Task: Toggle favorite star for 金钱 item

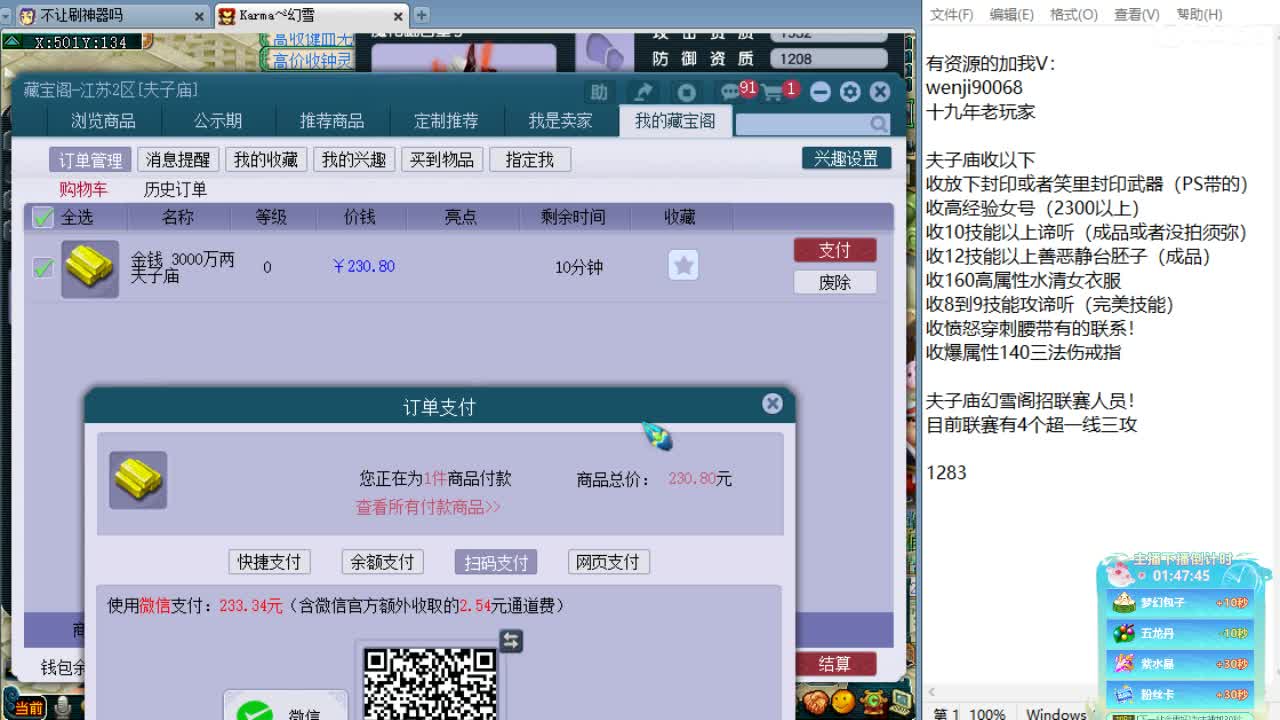Action: pos(683,265)
